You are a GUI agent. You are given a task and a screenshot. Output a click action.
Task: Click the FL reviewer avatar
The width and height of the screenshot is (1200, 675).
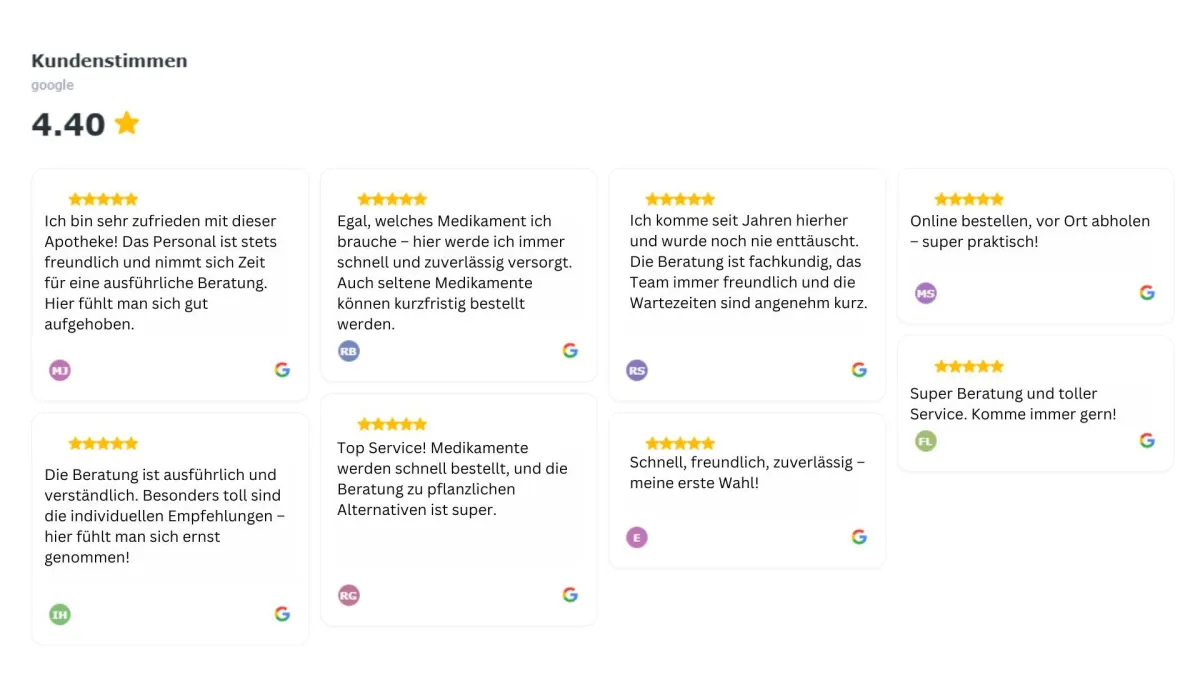click(x=926, y=441)
